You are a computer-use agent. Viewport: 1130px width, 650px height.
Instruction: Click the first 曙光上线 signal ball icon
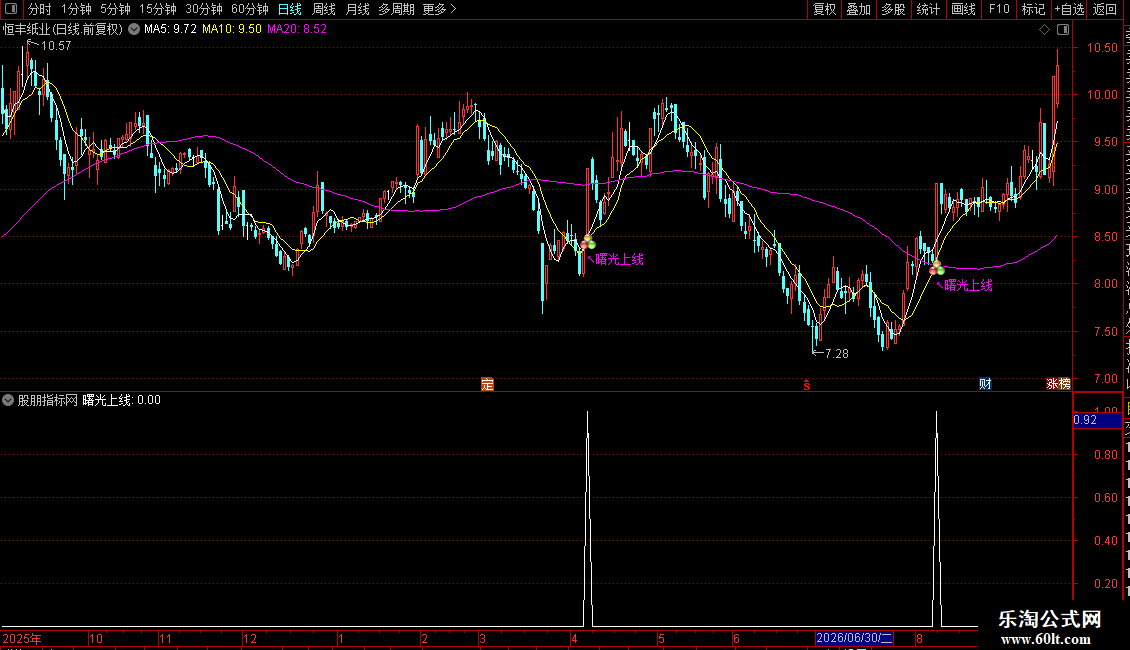tap(587, 242)
